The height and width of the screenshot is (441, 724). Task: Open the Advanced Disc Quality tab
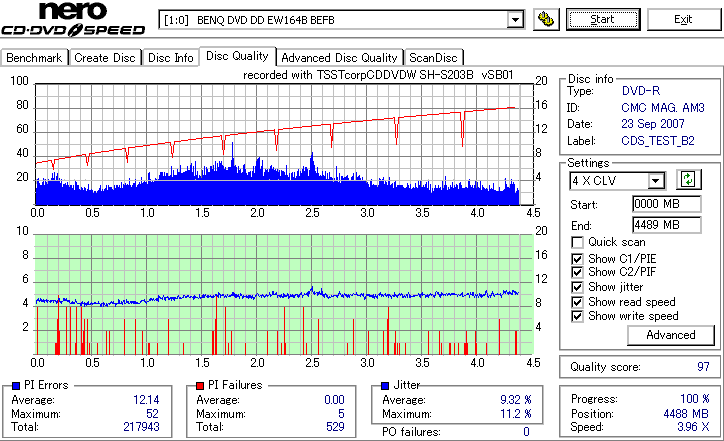[339, 58]
